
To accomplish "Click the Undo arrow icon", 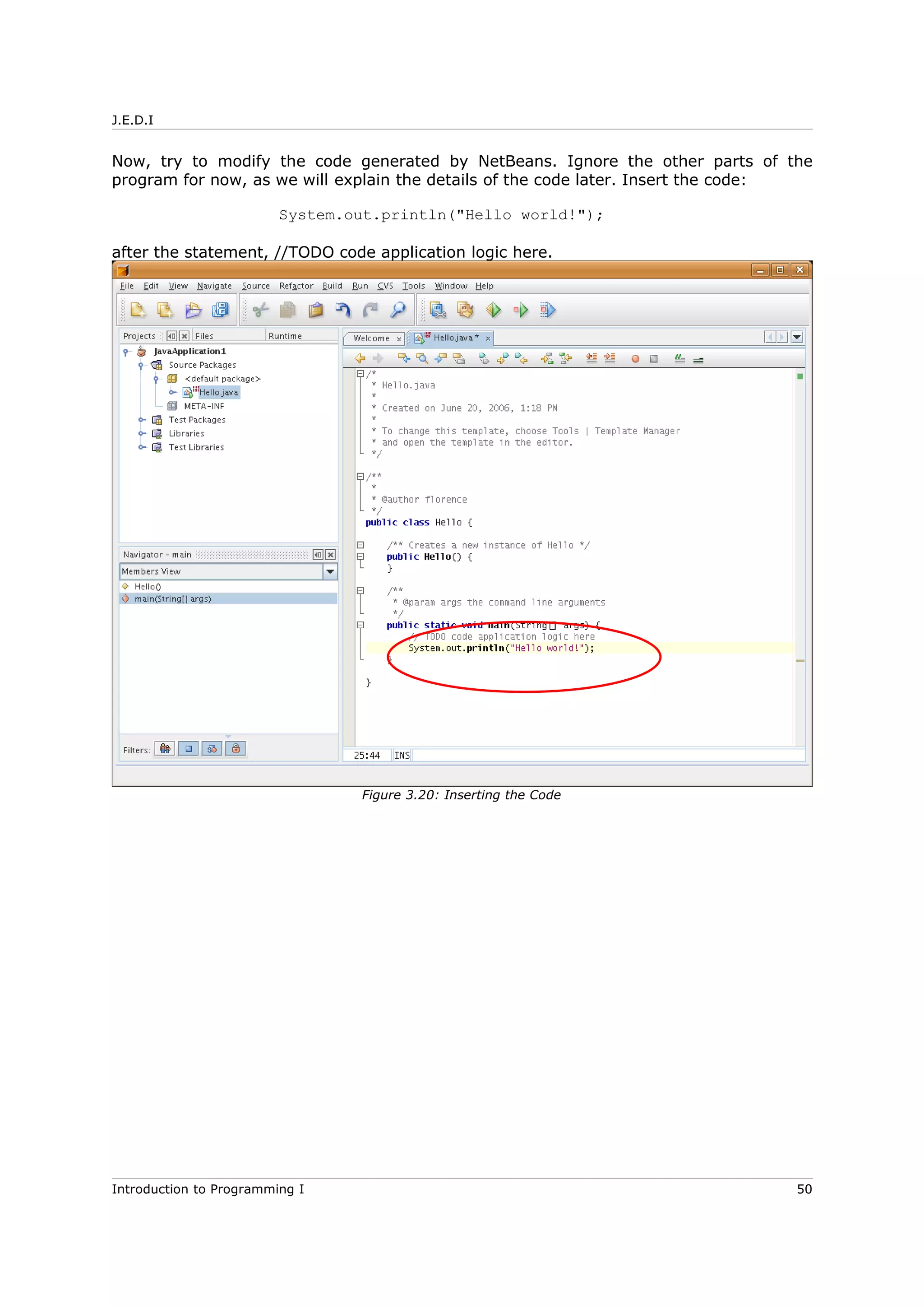I will 343,310.
